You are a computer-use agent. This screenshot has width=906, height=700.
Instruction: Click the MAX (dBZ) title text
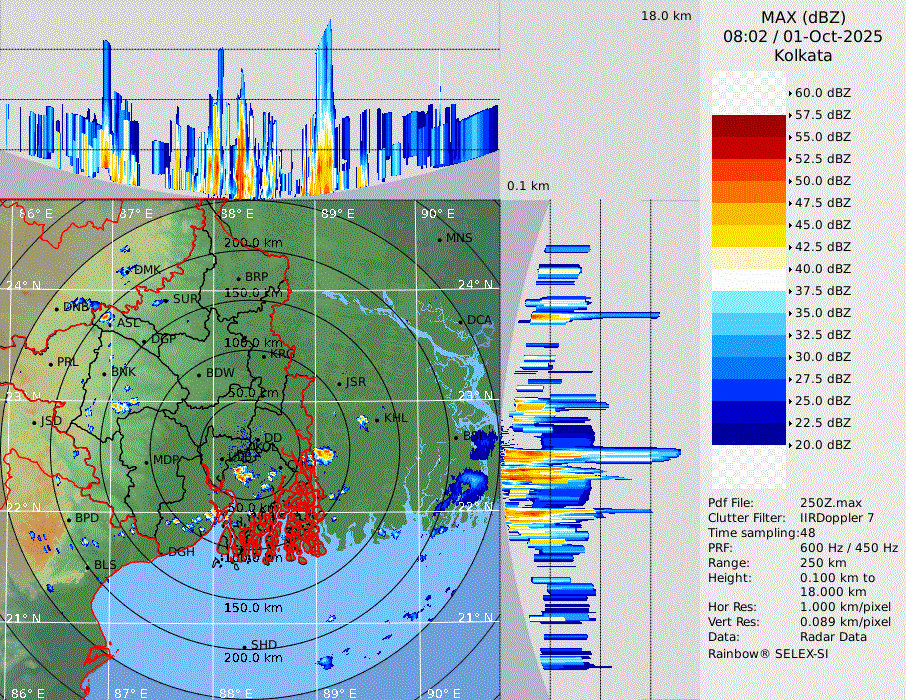tap(803, 17)
